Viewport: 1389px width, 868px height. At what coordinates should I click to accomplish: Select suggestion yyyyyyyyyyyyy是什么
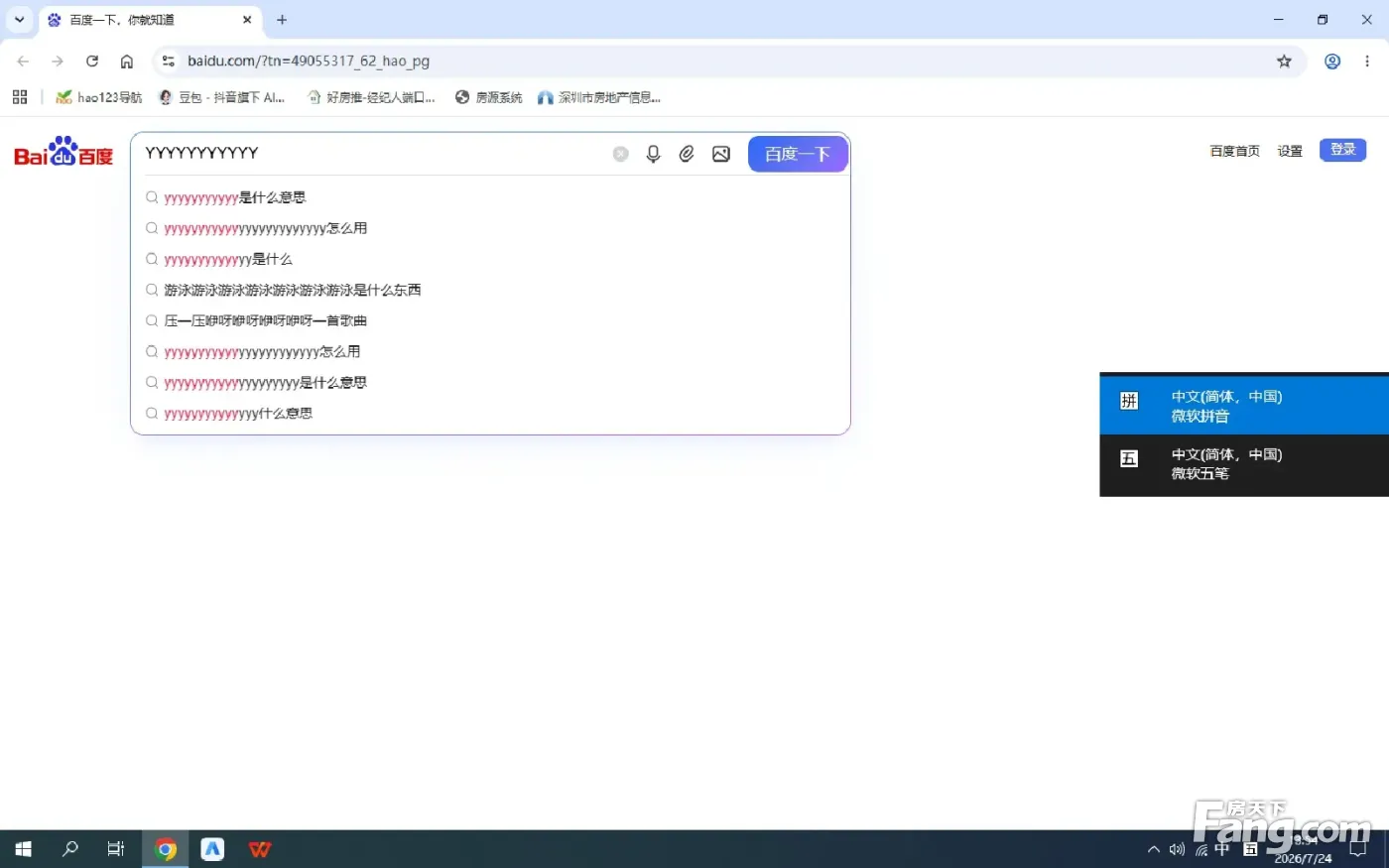[x=228, y=259]
